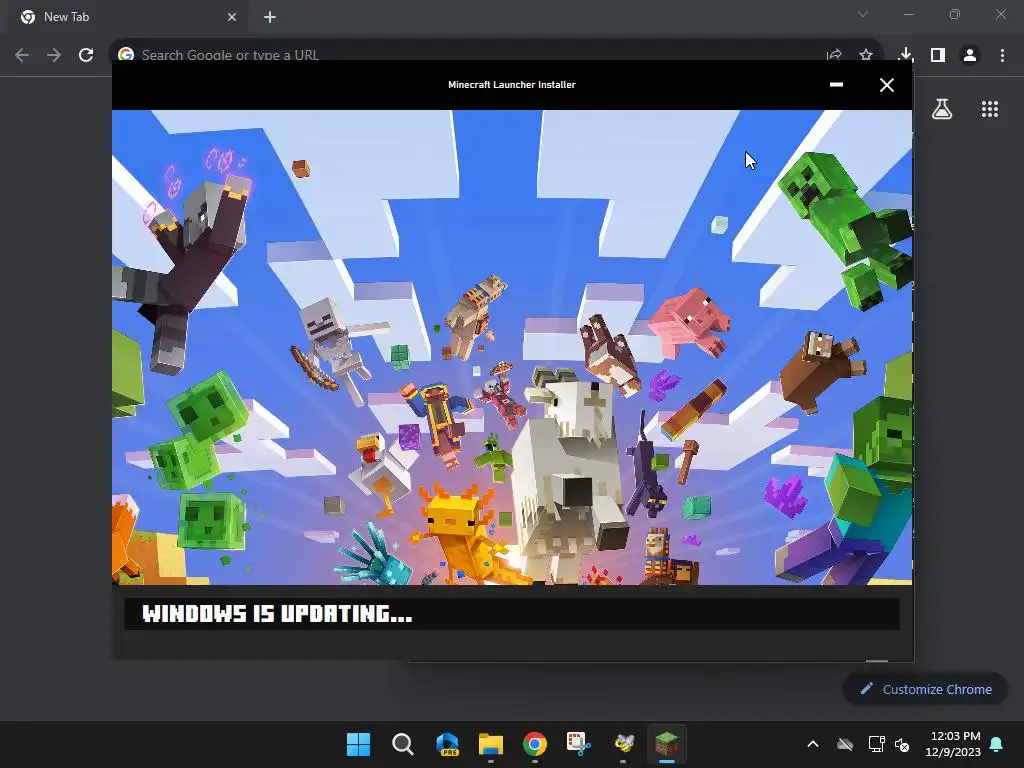Open Windows taskbar search
The image size is (1024, 768).
tap(402, 744)
